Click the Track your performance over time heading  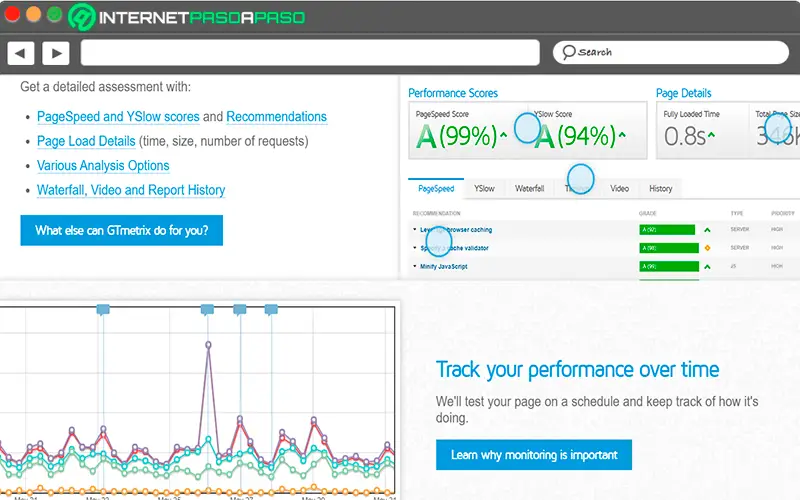[578, 369]
